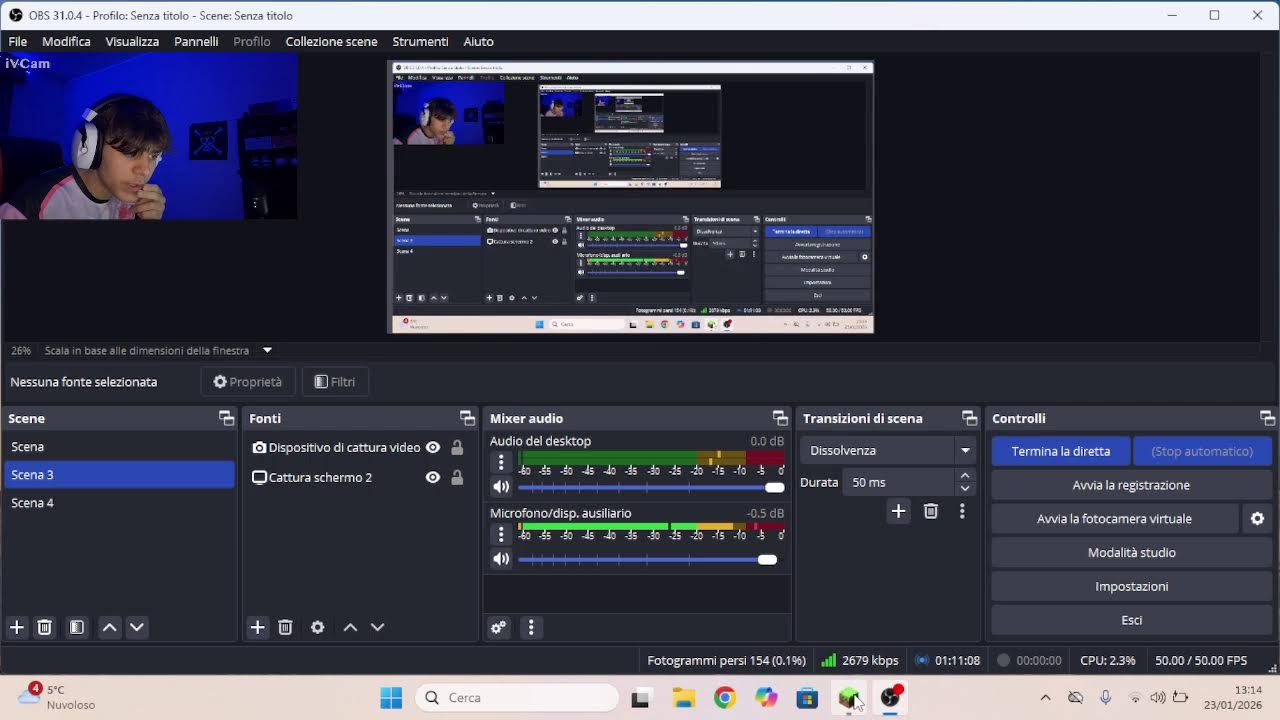The image size is (1280, 720).
Task: Open virtual camera settings gear
Action: click(1258, 519)
